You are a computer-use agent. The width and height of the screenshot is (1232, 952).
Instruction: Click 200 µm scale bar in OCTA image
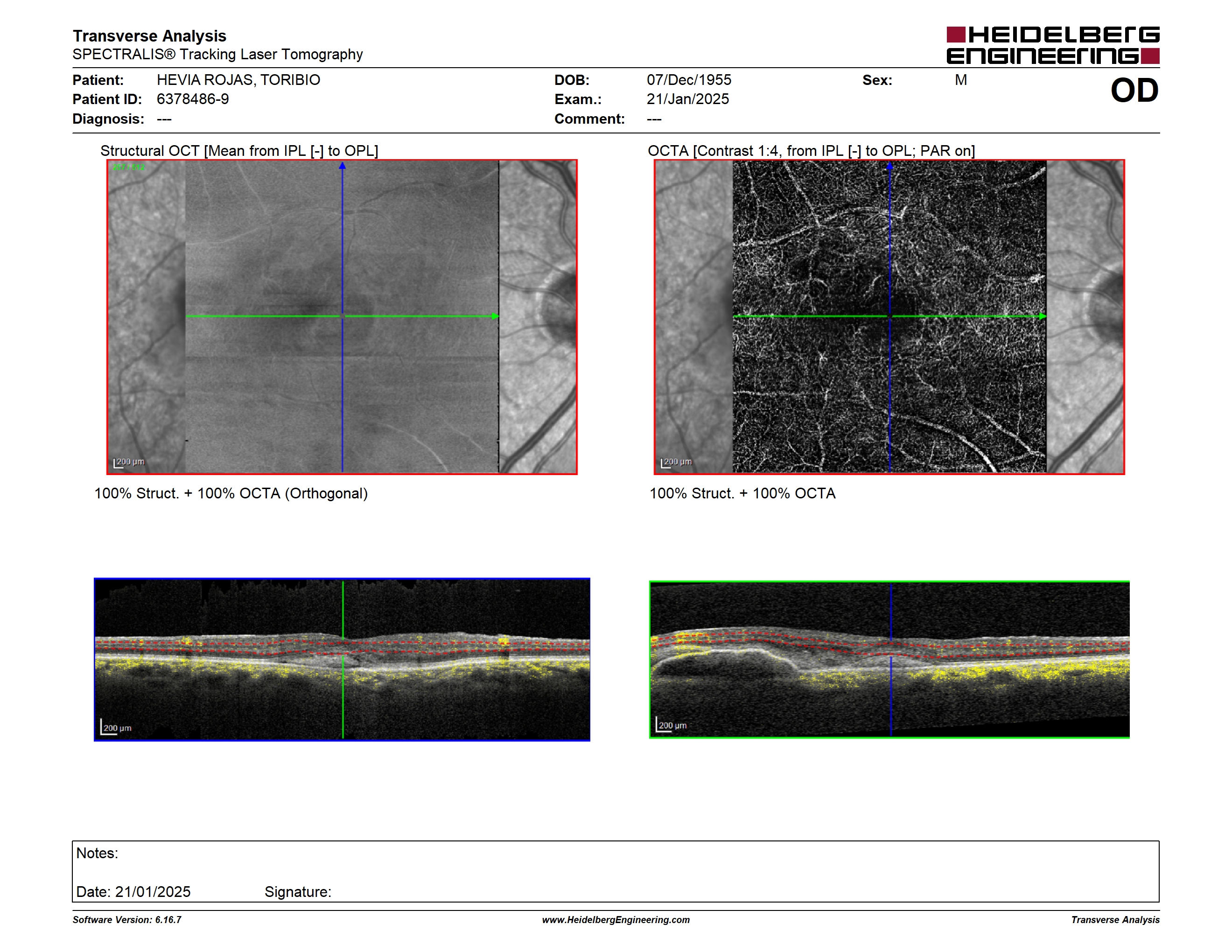(x=676, y=462)
